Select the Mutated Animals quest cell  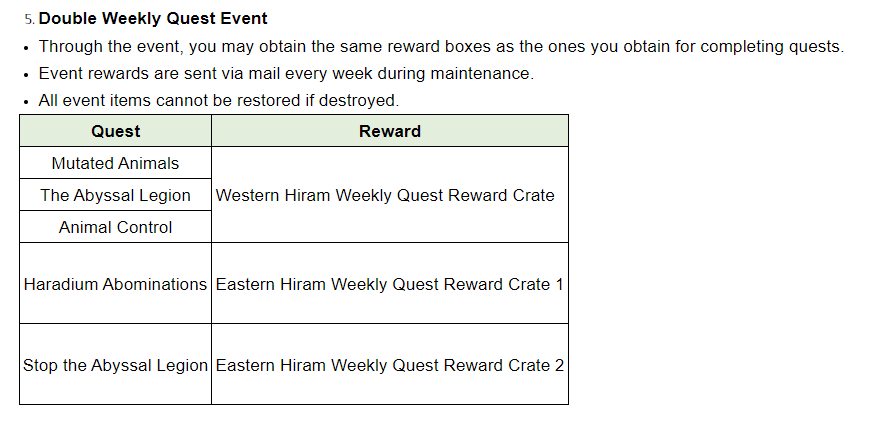point(115,163)
